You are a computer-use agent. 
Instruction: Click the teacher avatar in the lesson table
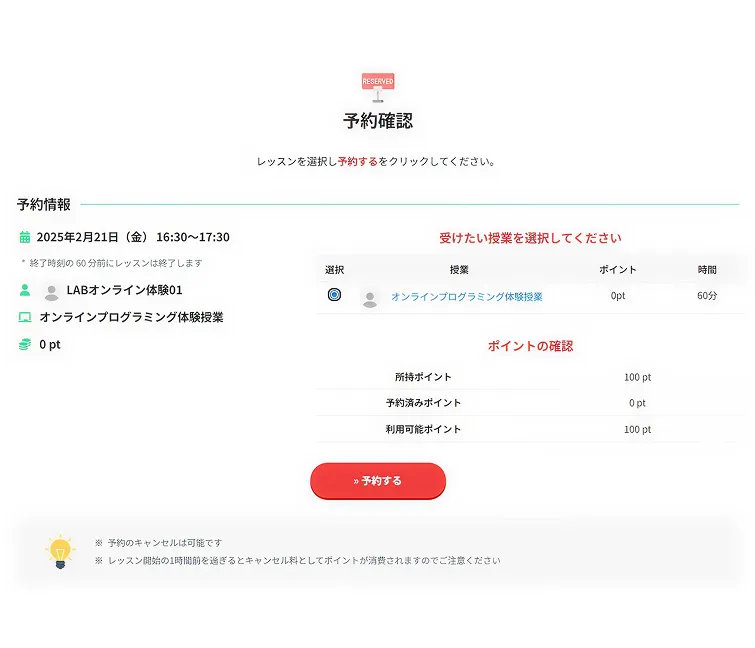pos(369,297)
